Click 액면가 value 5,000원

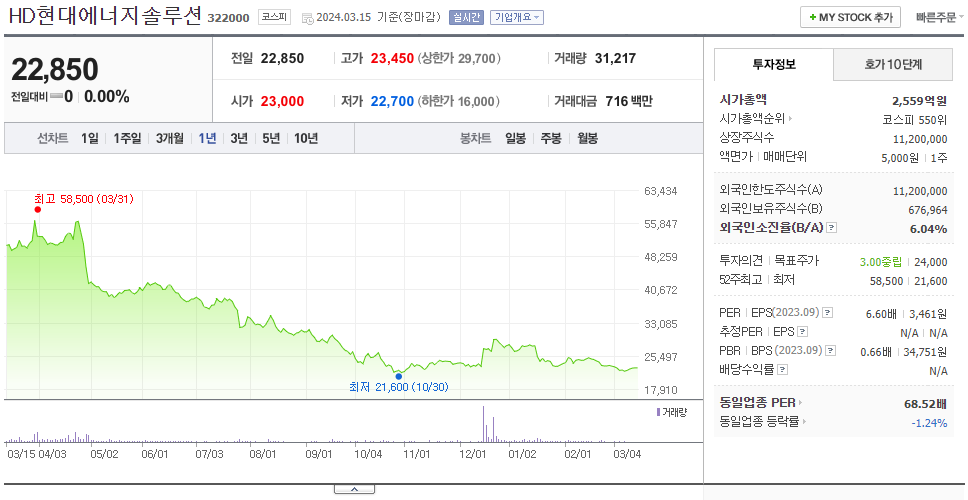pos(900,157)
